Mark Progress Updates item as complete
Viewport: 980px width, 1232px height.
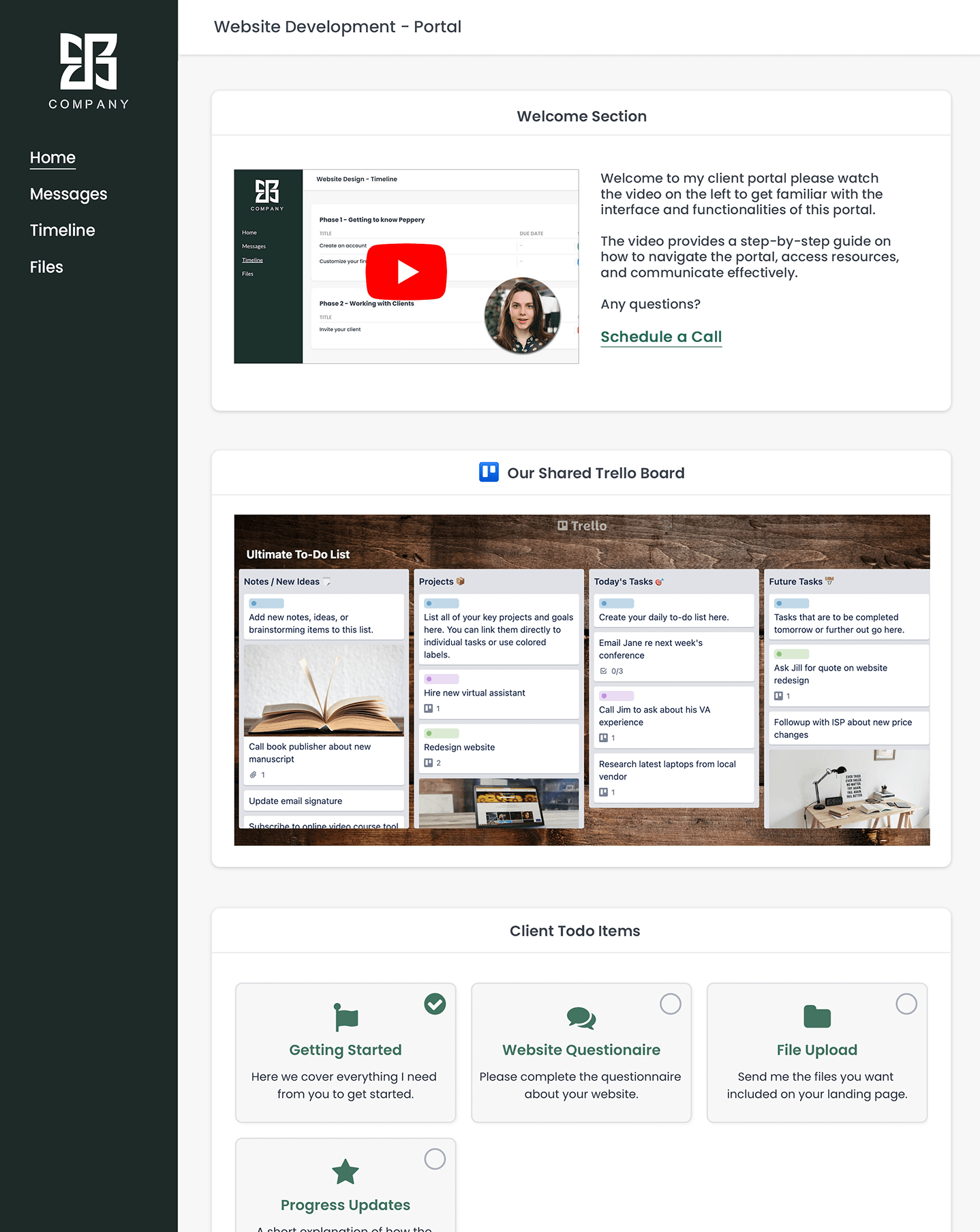coord(435,1159)
